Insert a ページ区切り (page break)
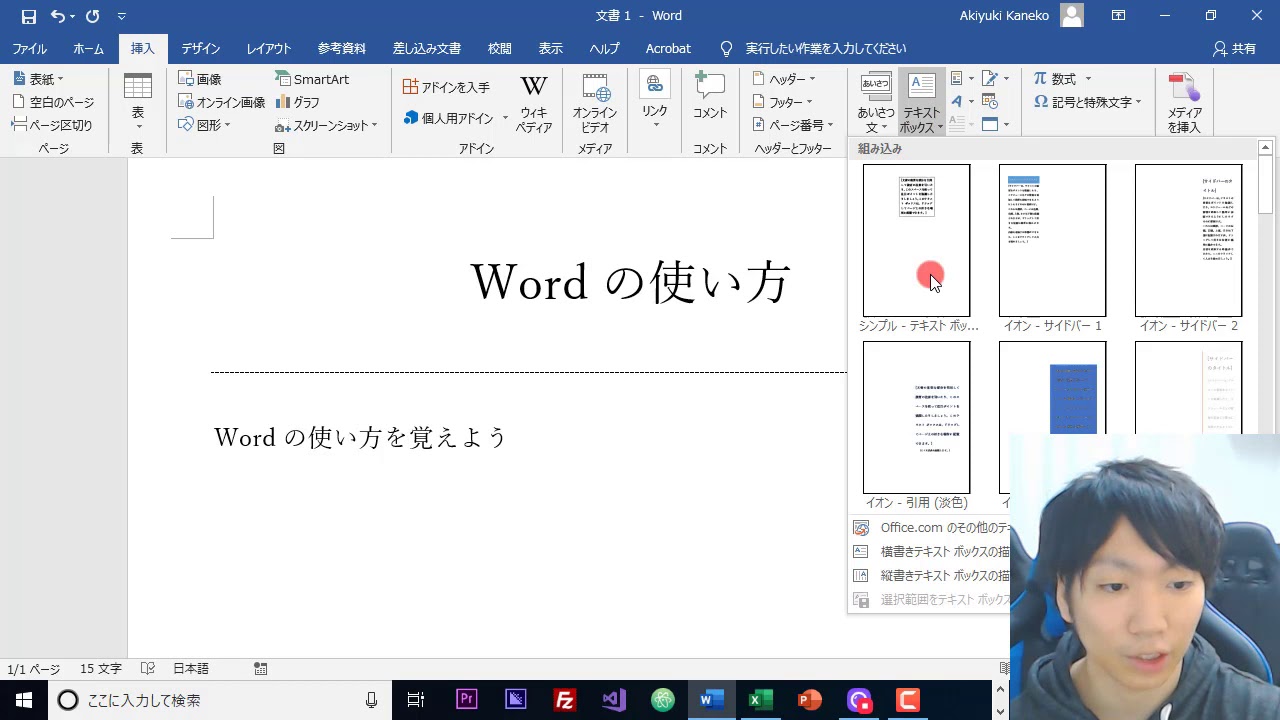This screenshot has height=720, width=1280. [52, 125]
